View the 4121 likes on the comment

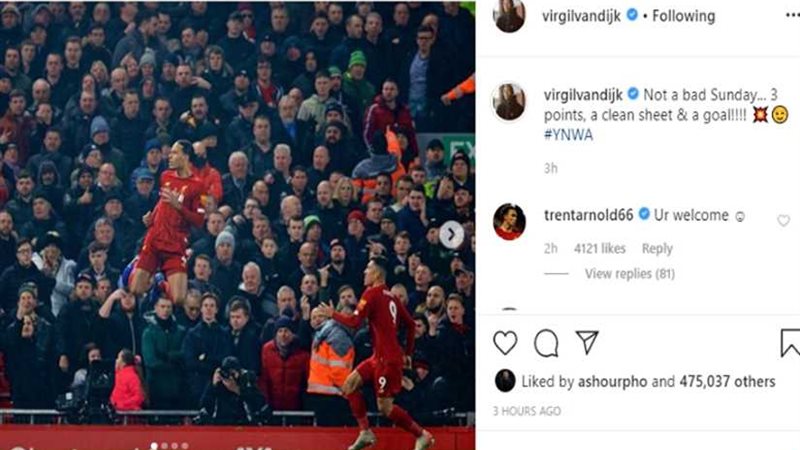point(599,248)
